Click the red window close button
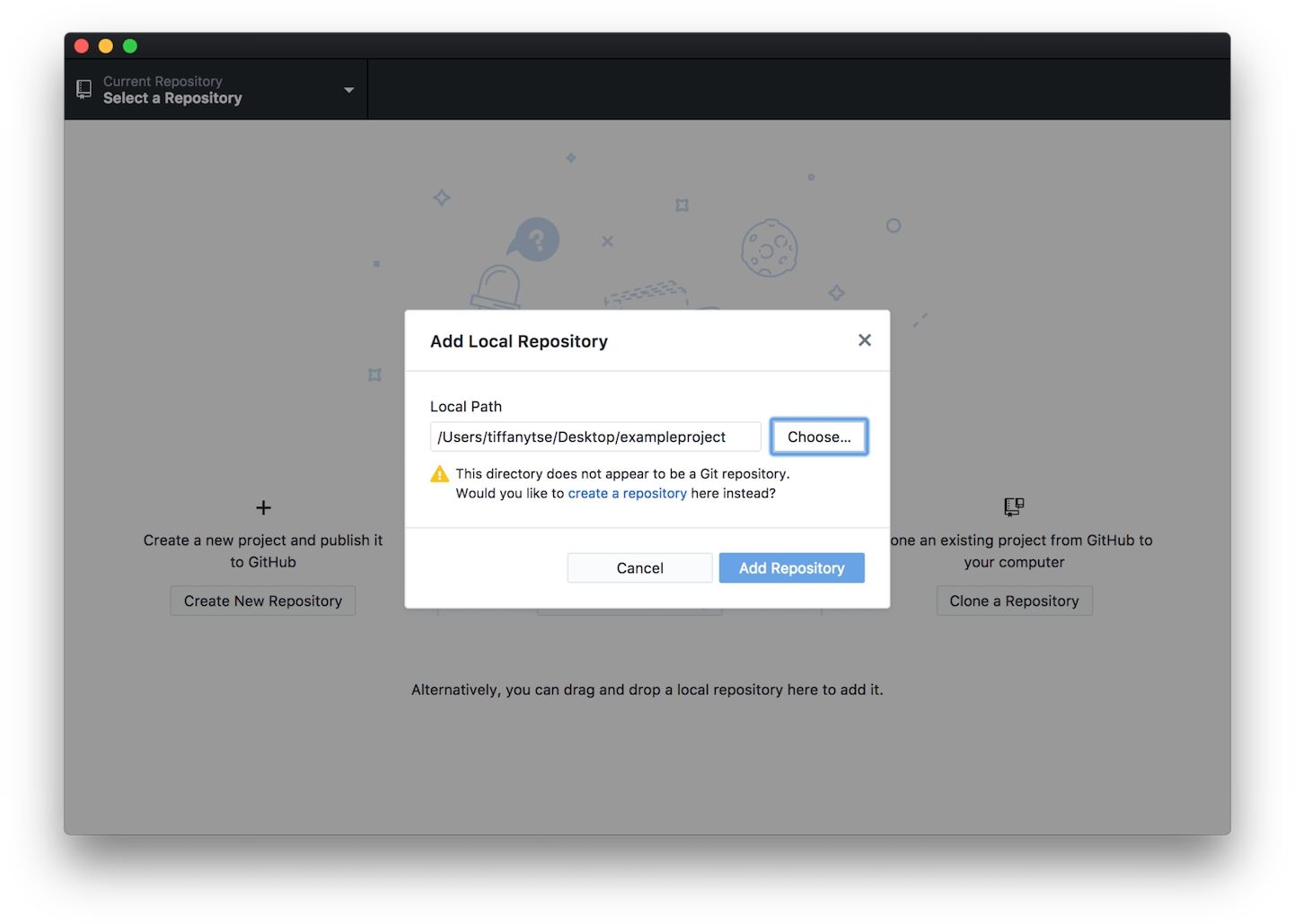 (82, 46)
